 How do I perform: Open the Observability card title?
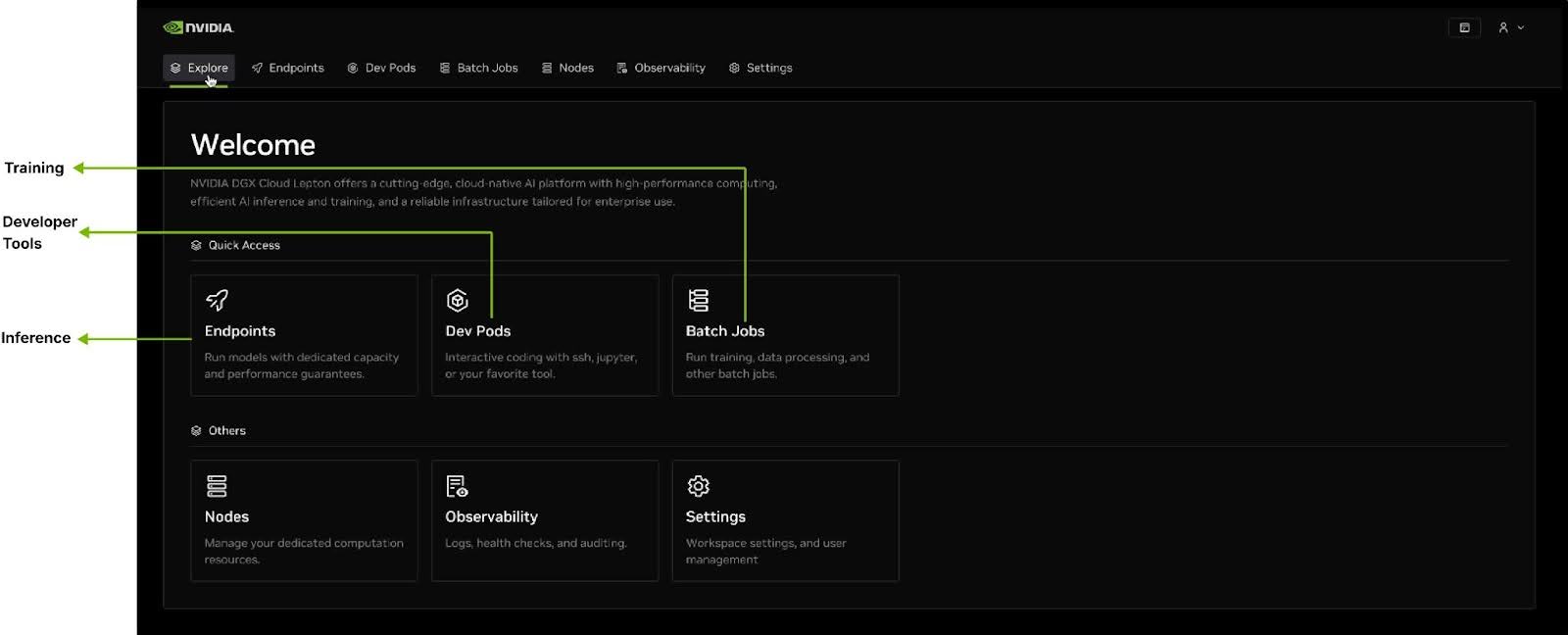(491, 516)
